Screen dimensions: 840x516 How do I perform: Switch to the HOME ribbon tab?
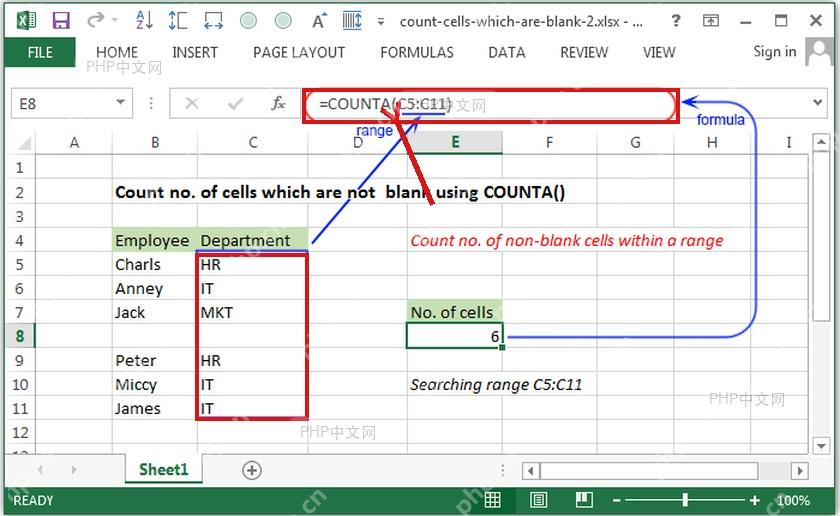[x=117, y=53]
